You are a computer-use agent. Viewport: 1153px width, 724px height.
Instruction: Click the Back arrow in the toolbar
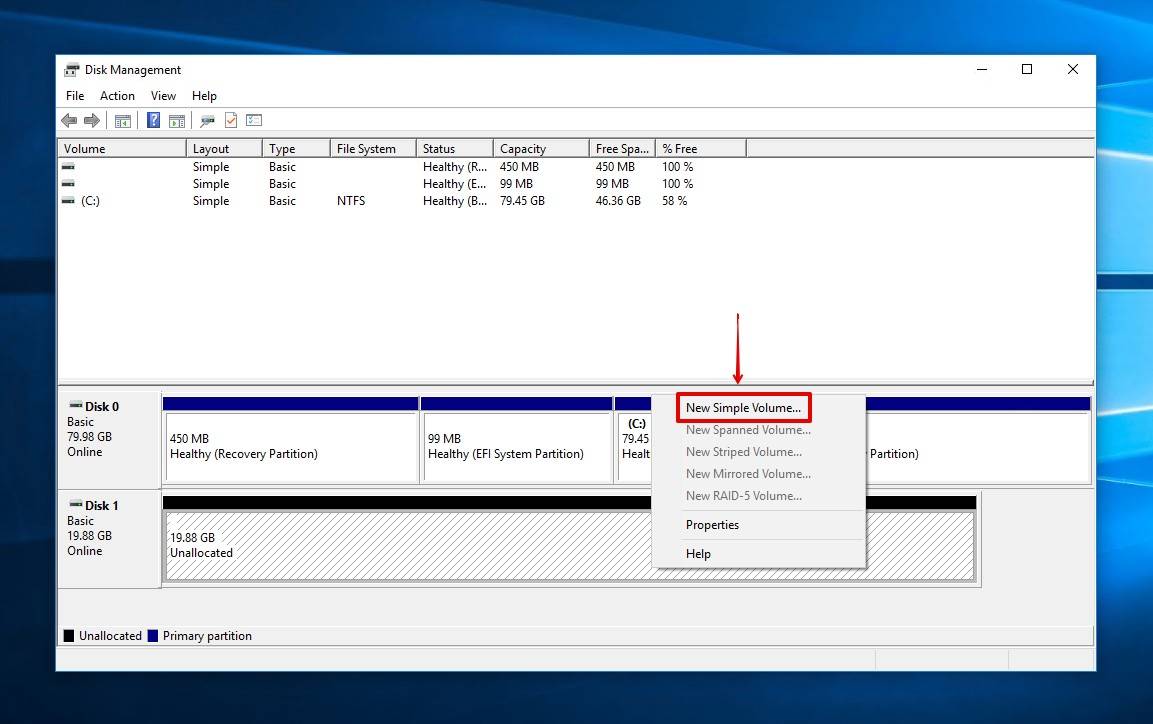(69, 121)
